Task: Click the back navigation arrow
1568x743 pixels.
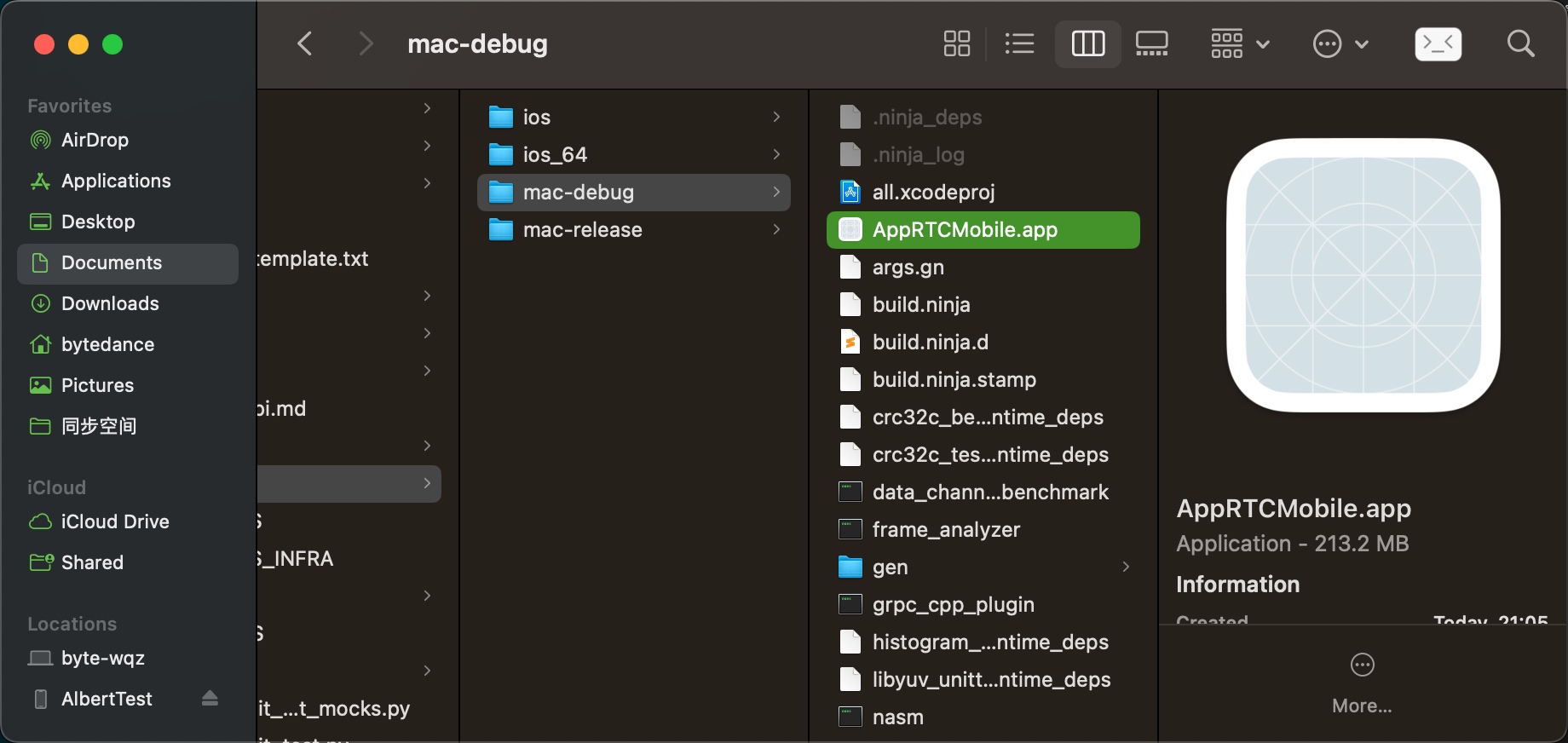Action: 305,43
